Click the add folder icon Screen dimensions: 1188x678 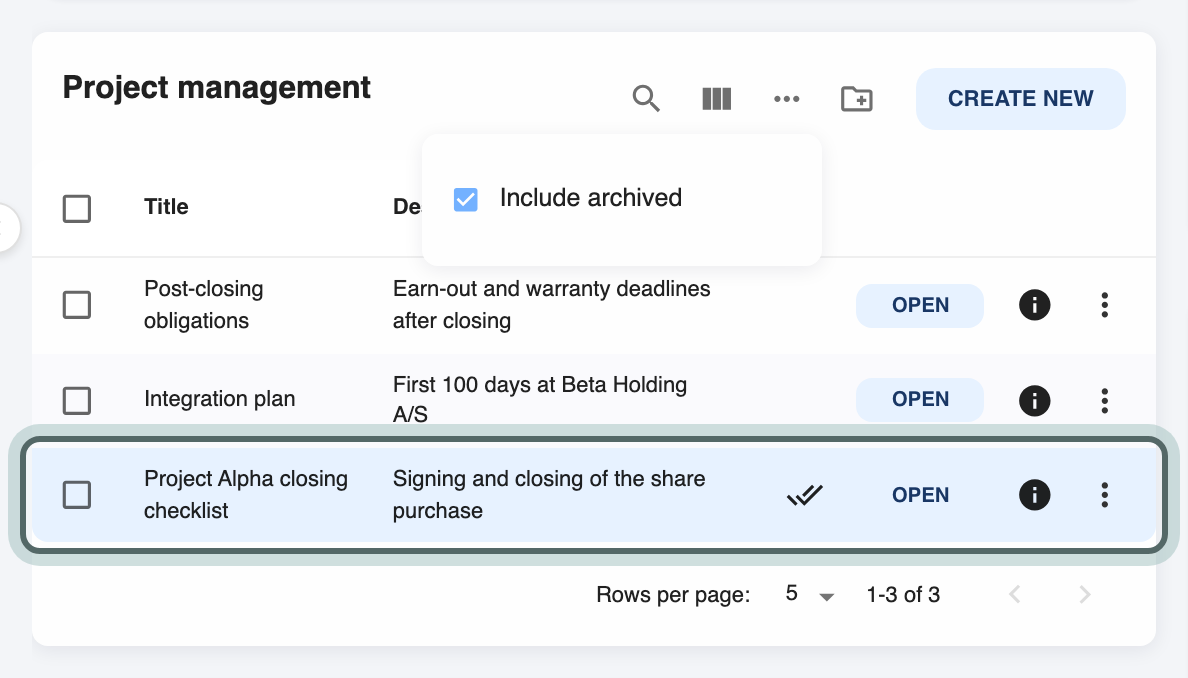[x=857, y=98]
